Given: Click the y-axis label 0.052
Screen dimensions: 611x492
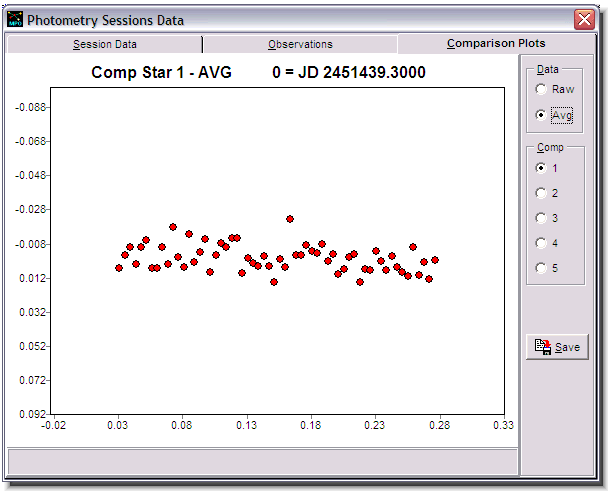Looking at the screenshot, I should coord(33,346).
